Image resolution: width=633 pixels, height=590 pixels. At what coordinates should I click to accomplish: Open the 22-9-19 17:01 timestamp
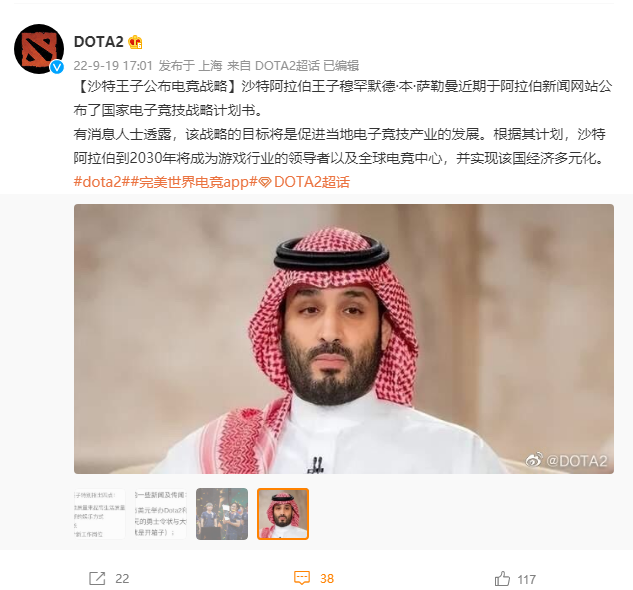click(113, 65)
